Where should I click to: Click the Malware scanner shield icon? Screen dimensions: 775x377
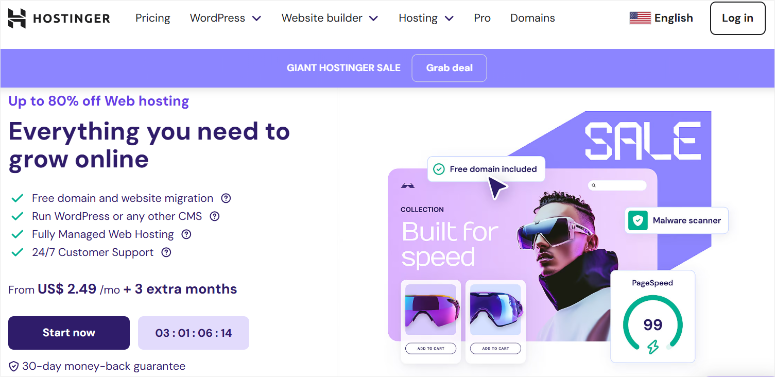tap(638, 220)
